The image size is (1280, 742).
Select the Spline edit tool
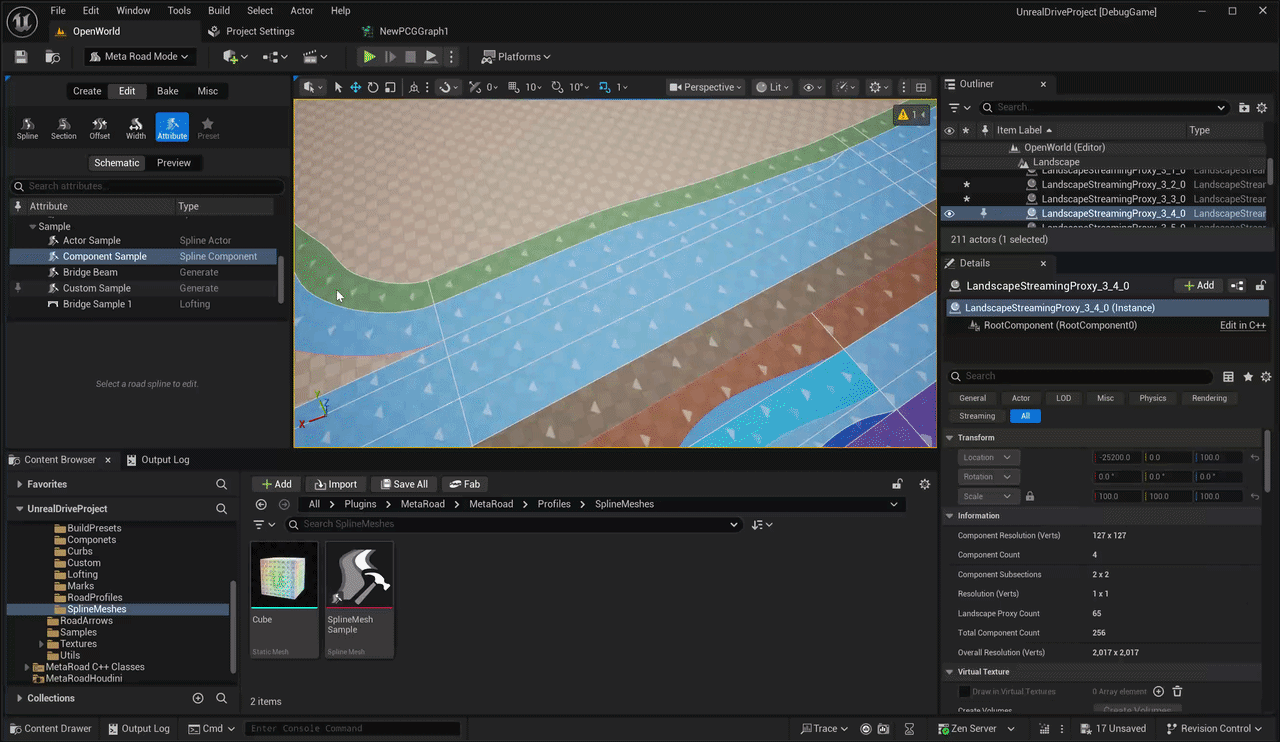pyautogui.click(x=27, y=128)
